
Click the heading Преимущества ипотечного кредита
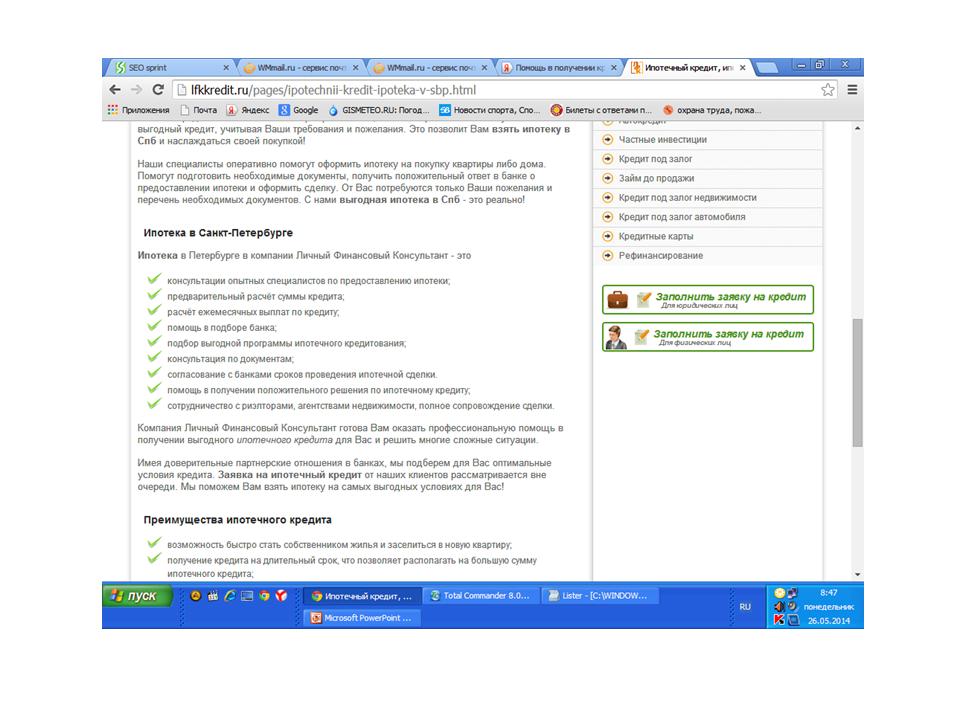coord(238,520)
